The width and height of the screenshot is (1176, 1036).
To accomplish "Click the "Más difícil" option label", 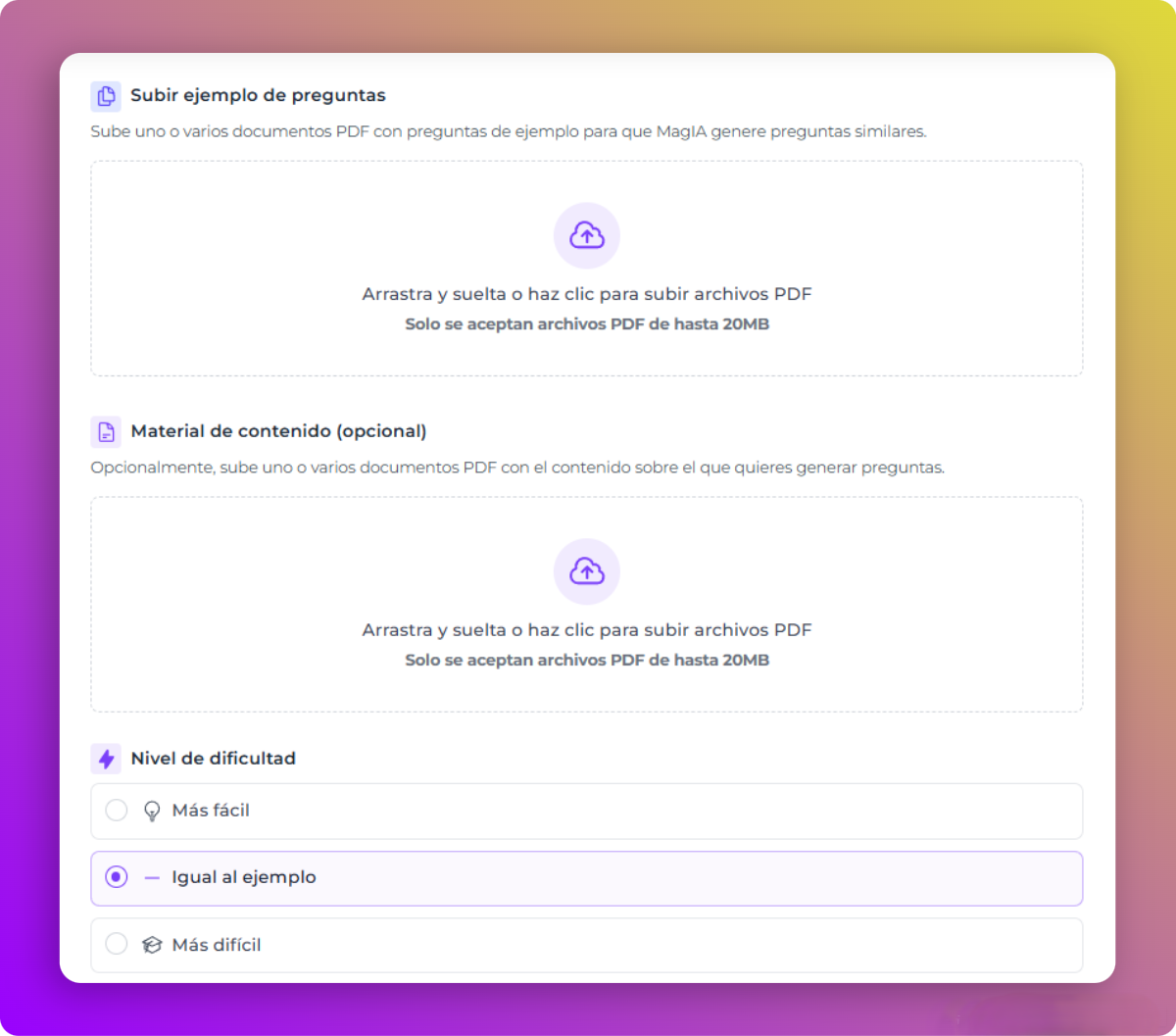I will [x=216, y=944].
